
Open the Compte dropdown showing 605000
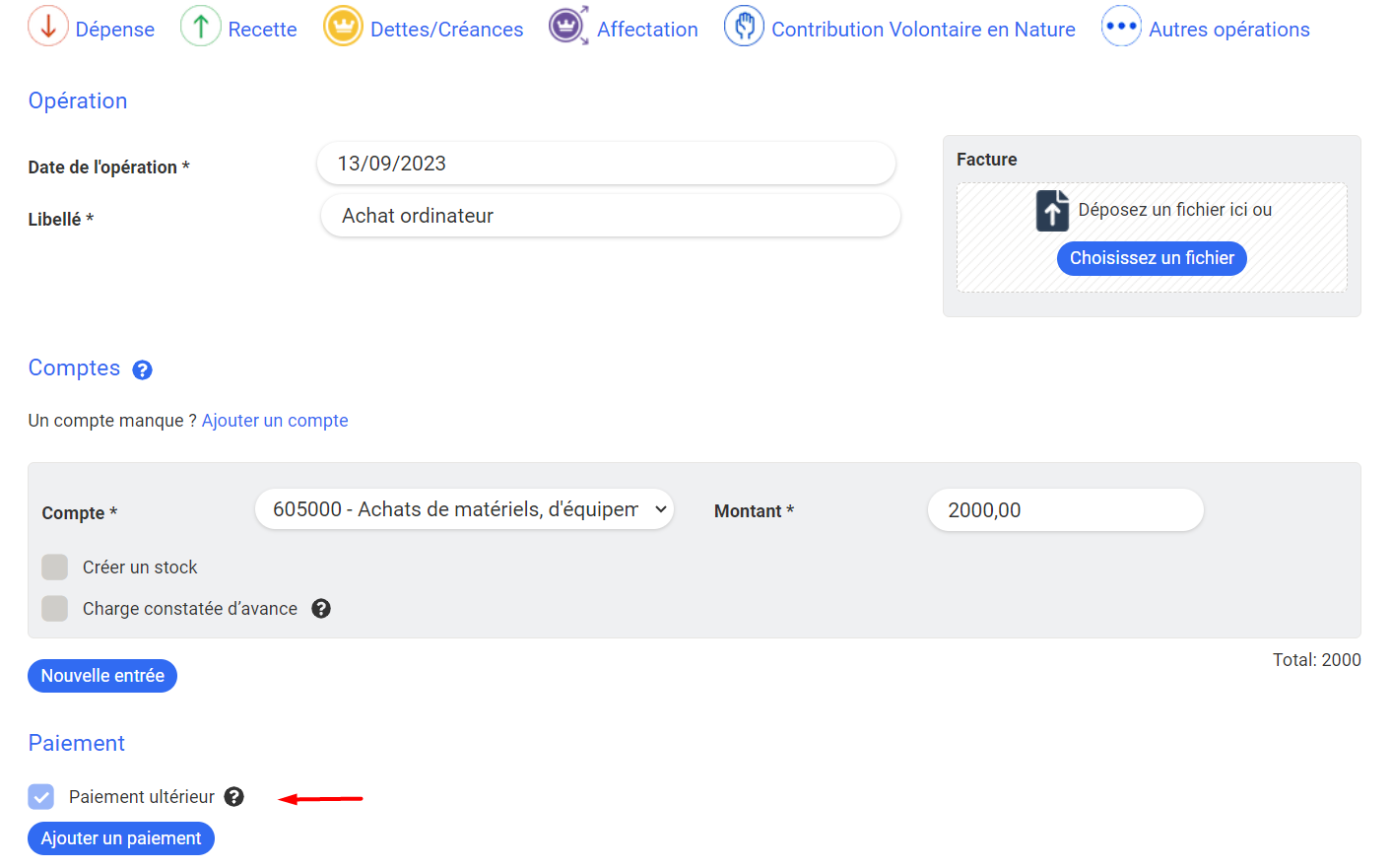464,509
